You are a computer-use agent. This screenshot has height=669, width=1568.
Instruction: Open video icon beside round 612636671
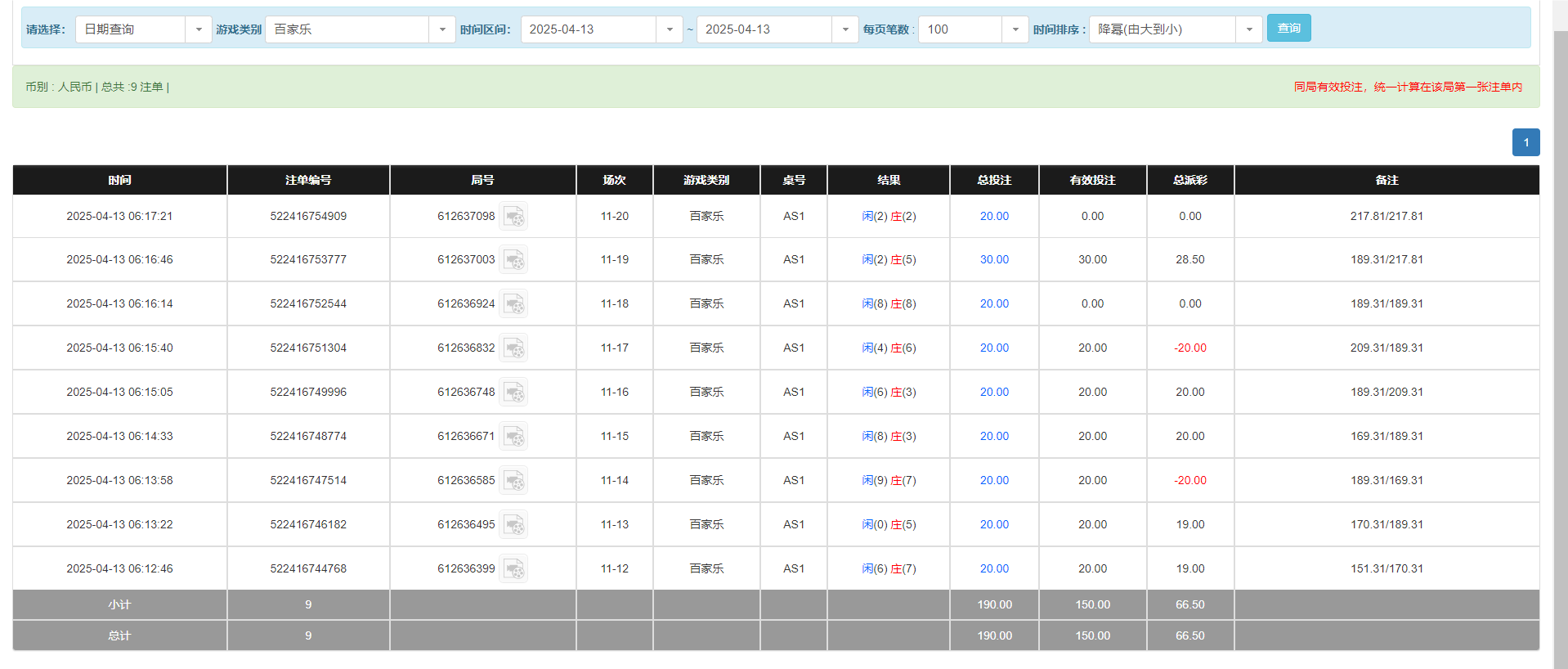pos(513,437)
